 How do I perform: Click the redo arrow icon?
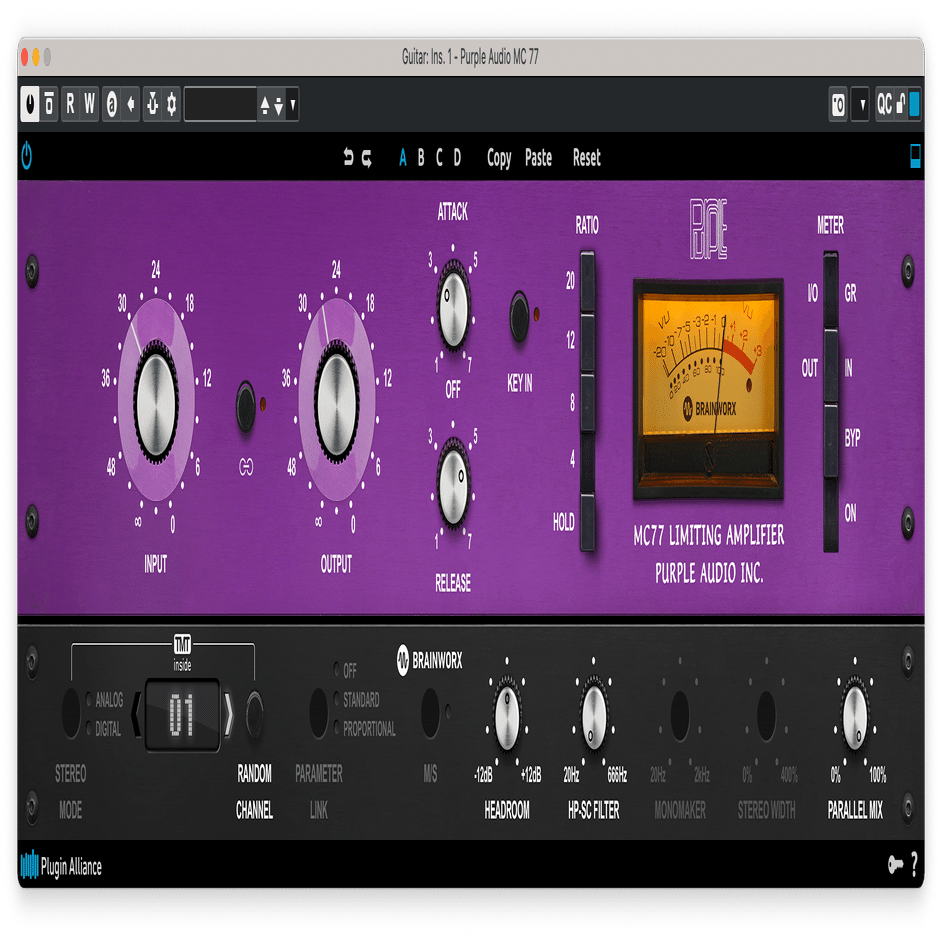point(366,159)
